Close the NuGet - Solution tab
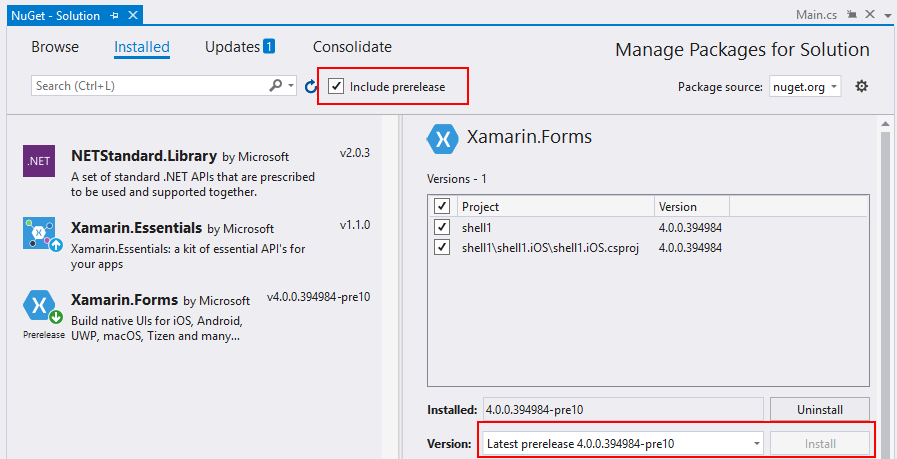 pyautogui.click(x=133, y=16)
